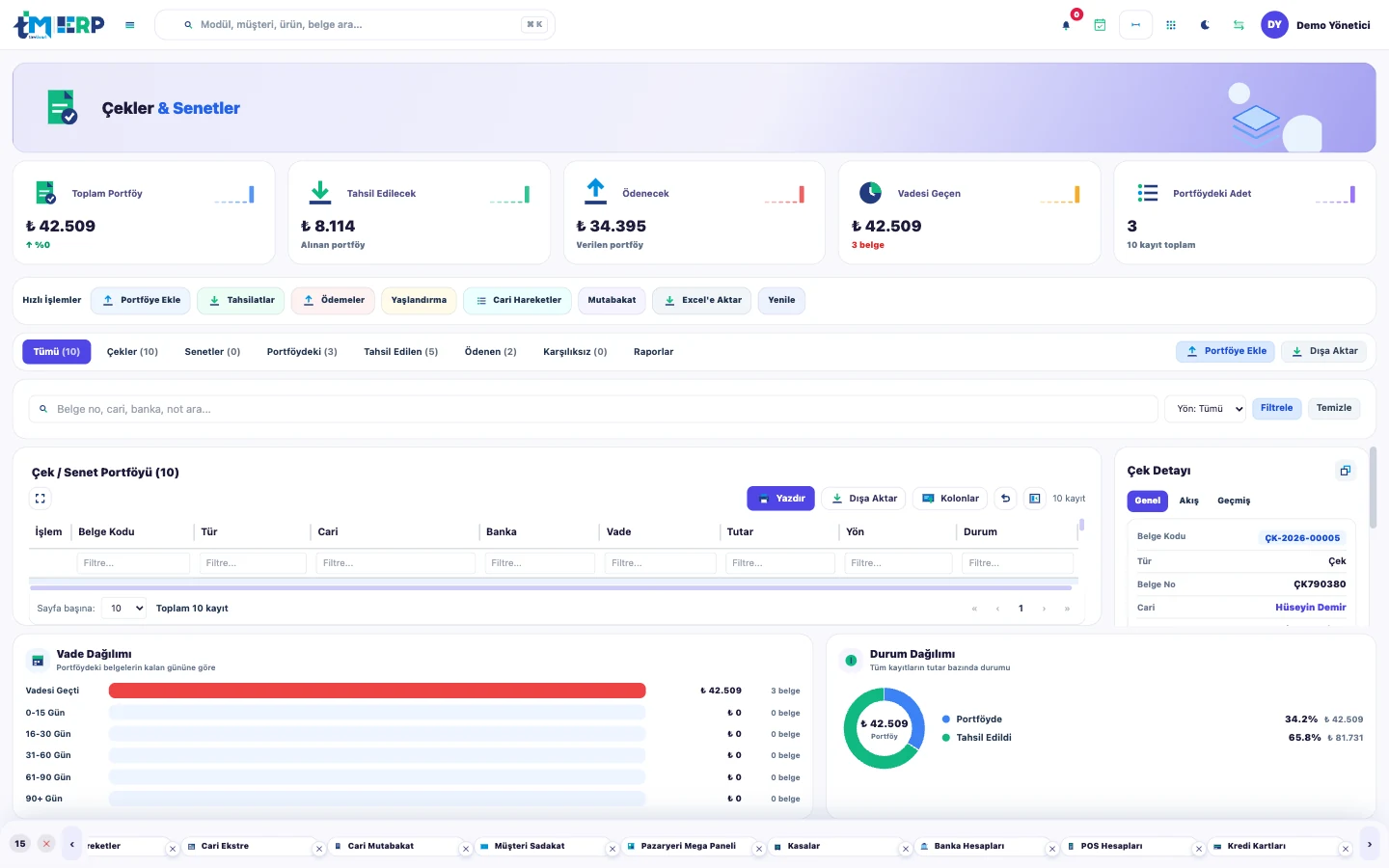Open the Hüseyin Demir cari link
Screen dimensions: 1389x868
1310,608
